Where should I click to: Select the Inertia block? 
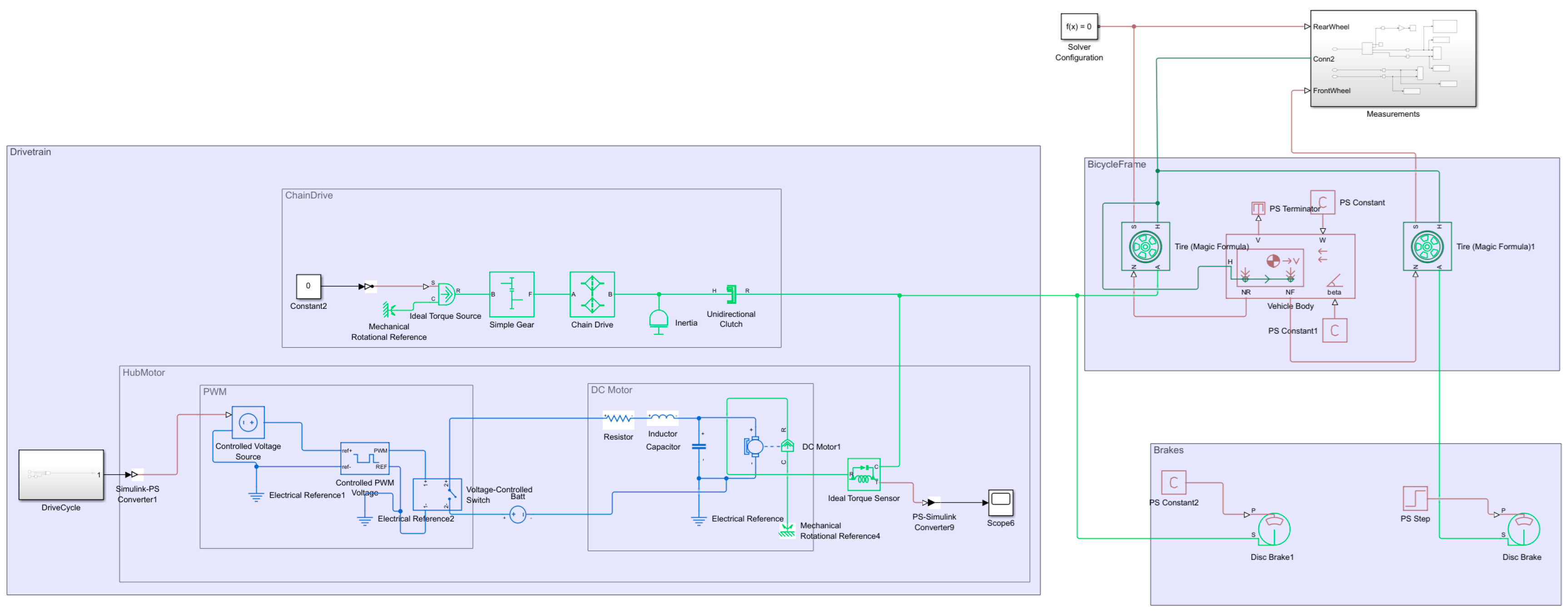tap(658, 319)
